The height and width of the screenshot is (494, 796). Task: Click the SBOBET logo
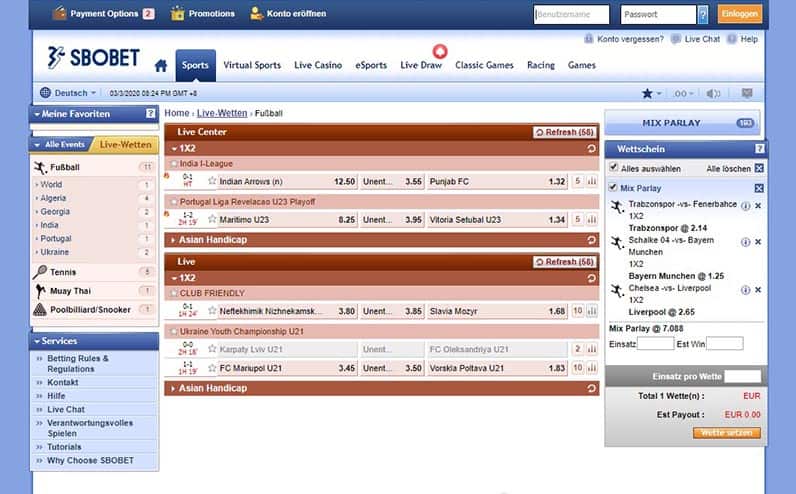tap(93, 57)
